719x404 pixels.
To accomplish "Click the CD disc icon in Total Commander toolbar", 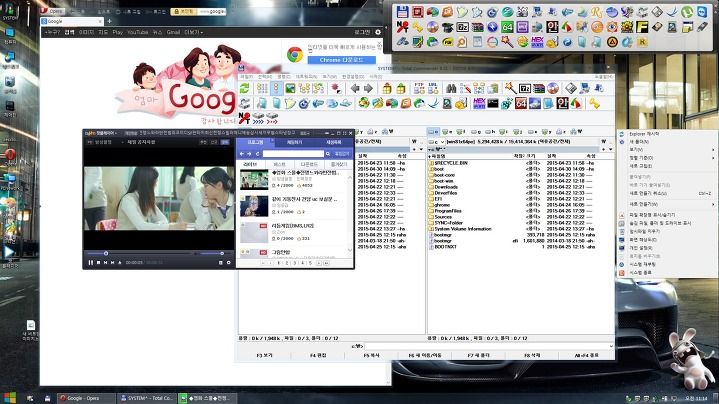I will 553,88.
